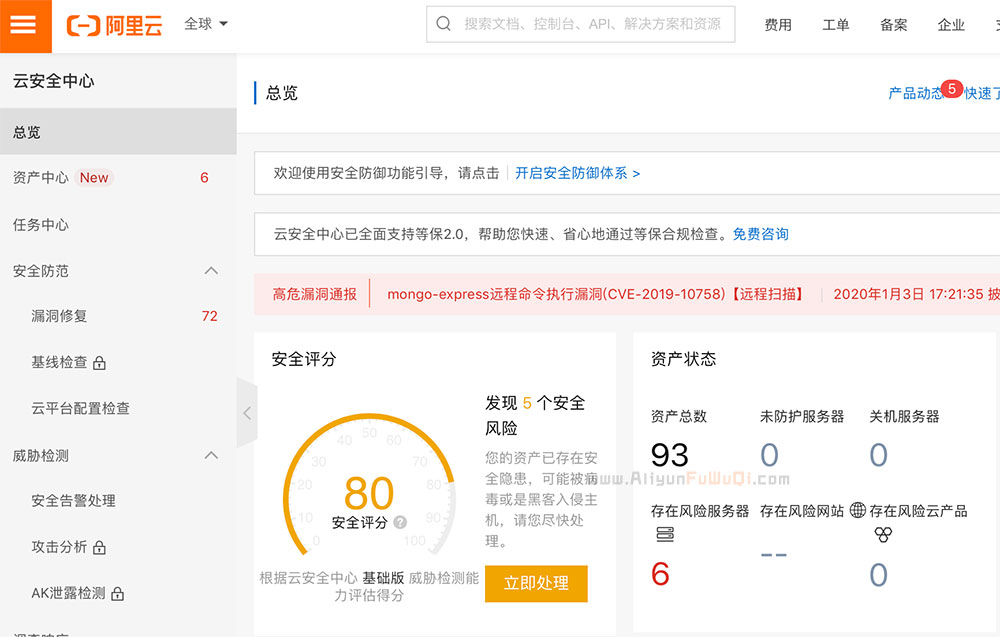Click the 资产总数 value 93
Screen dimensions: 1000x637
(x=670, y=455)
